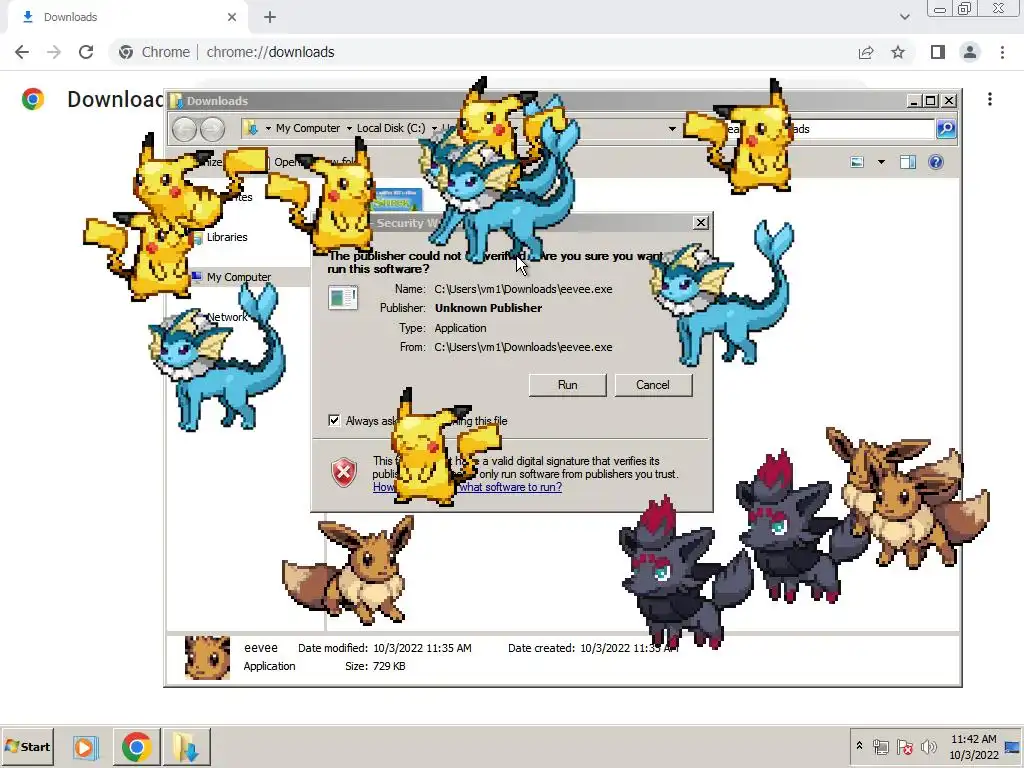Click the volume speaker tray icon

click(928, 746)
